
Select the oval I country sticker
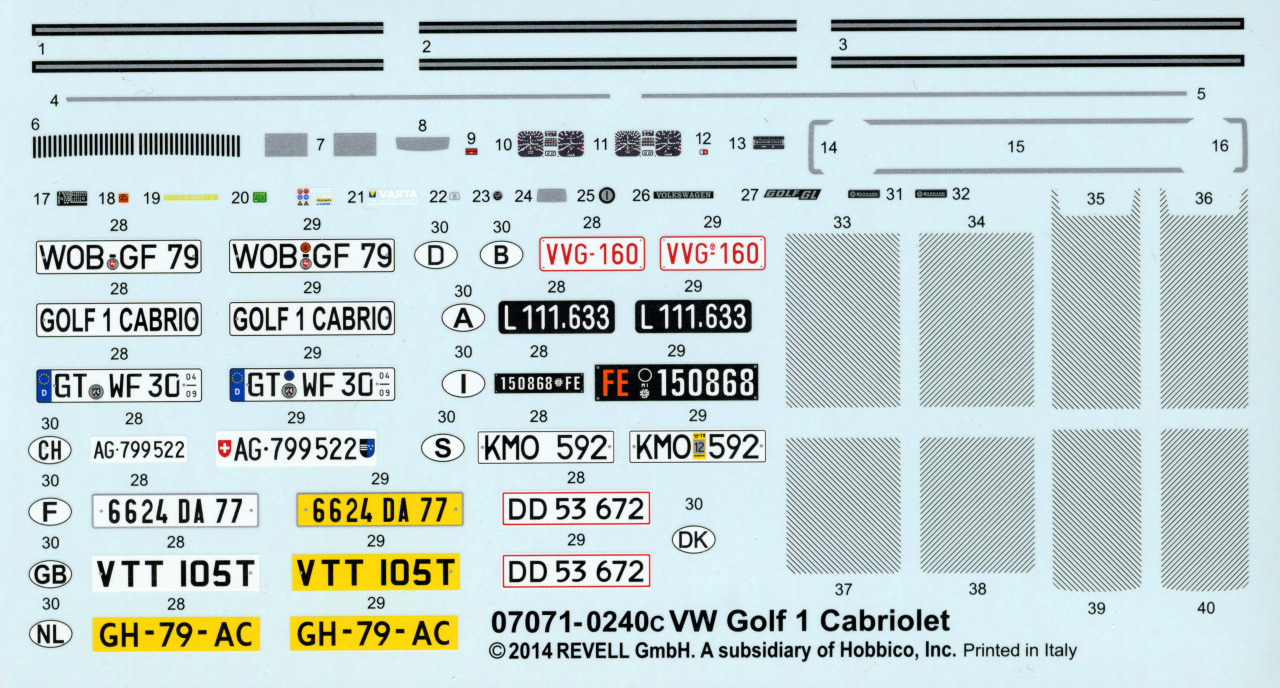pos(463,383)
